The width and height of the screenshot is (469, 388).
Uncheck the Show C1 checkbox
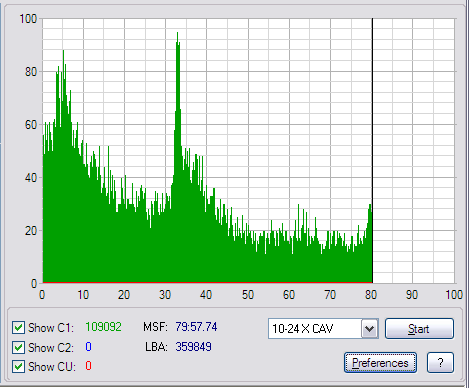click(x=18, y=328)
